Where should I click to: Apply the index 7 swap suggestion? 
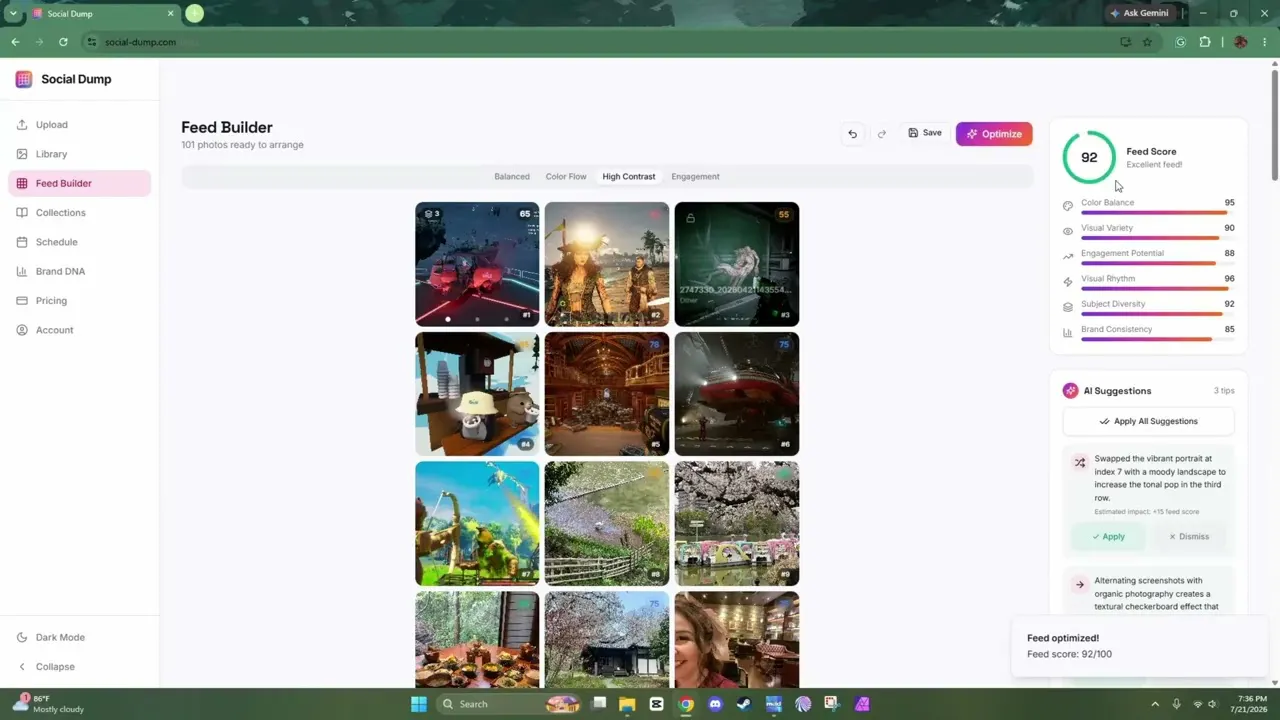[1108, 537]
